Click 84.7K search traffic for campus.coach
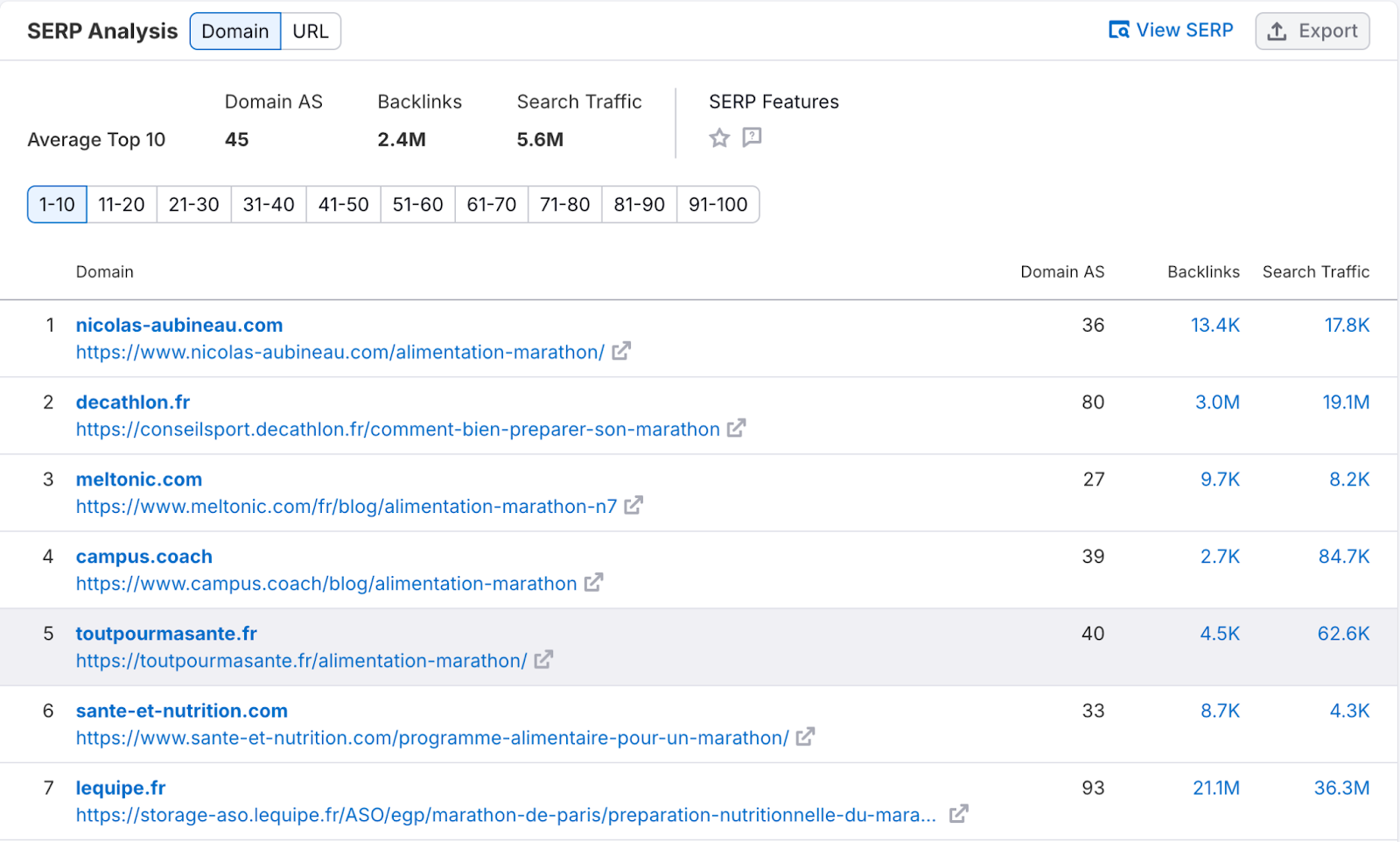Screen dimensions: 1400x842 [1345, 557]
